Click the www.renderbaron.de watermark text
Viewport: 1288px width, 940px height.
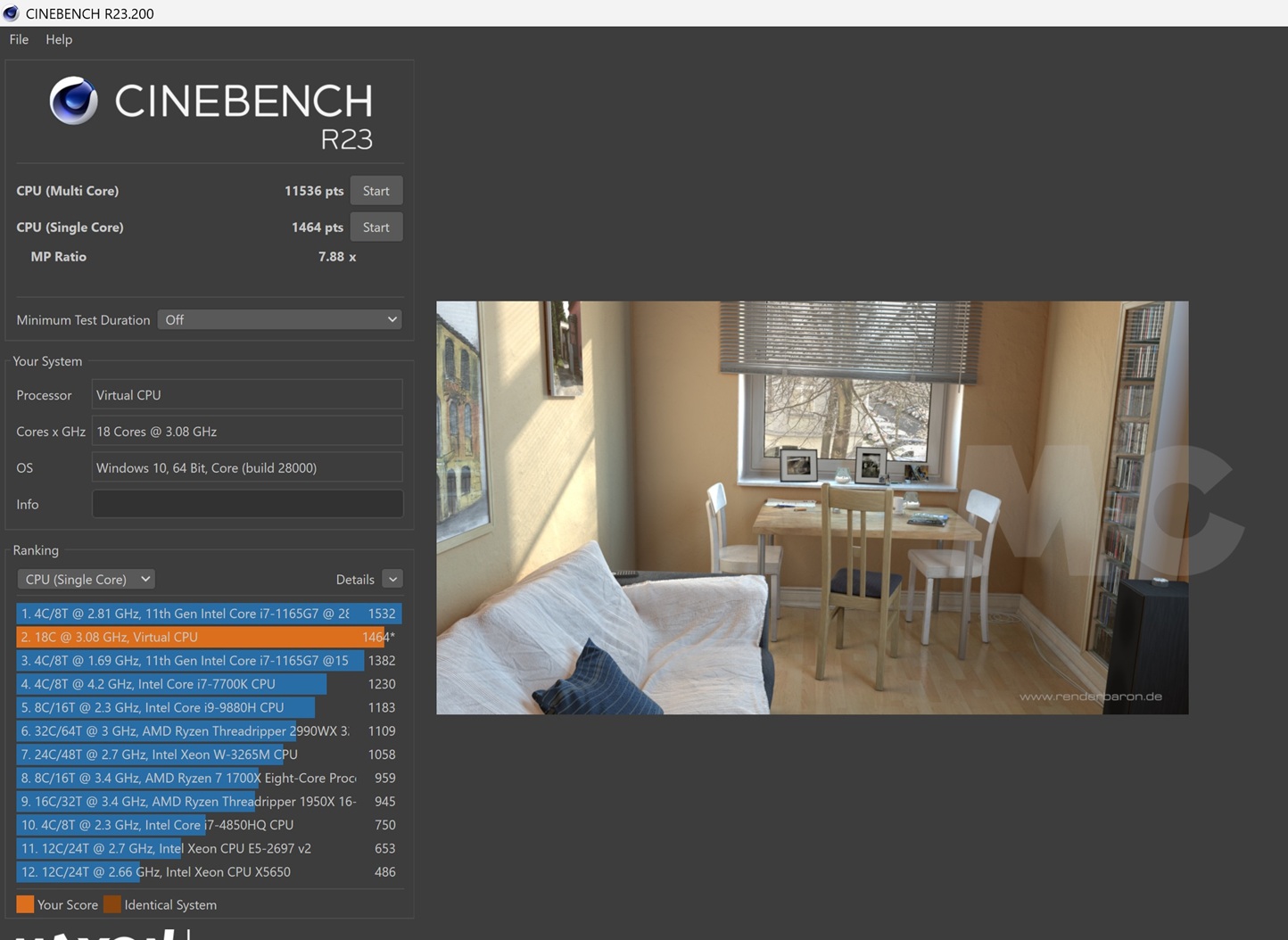[x=1091, y=697]
